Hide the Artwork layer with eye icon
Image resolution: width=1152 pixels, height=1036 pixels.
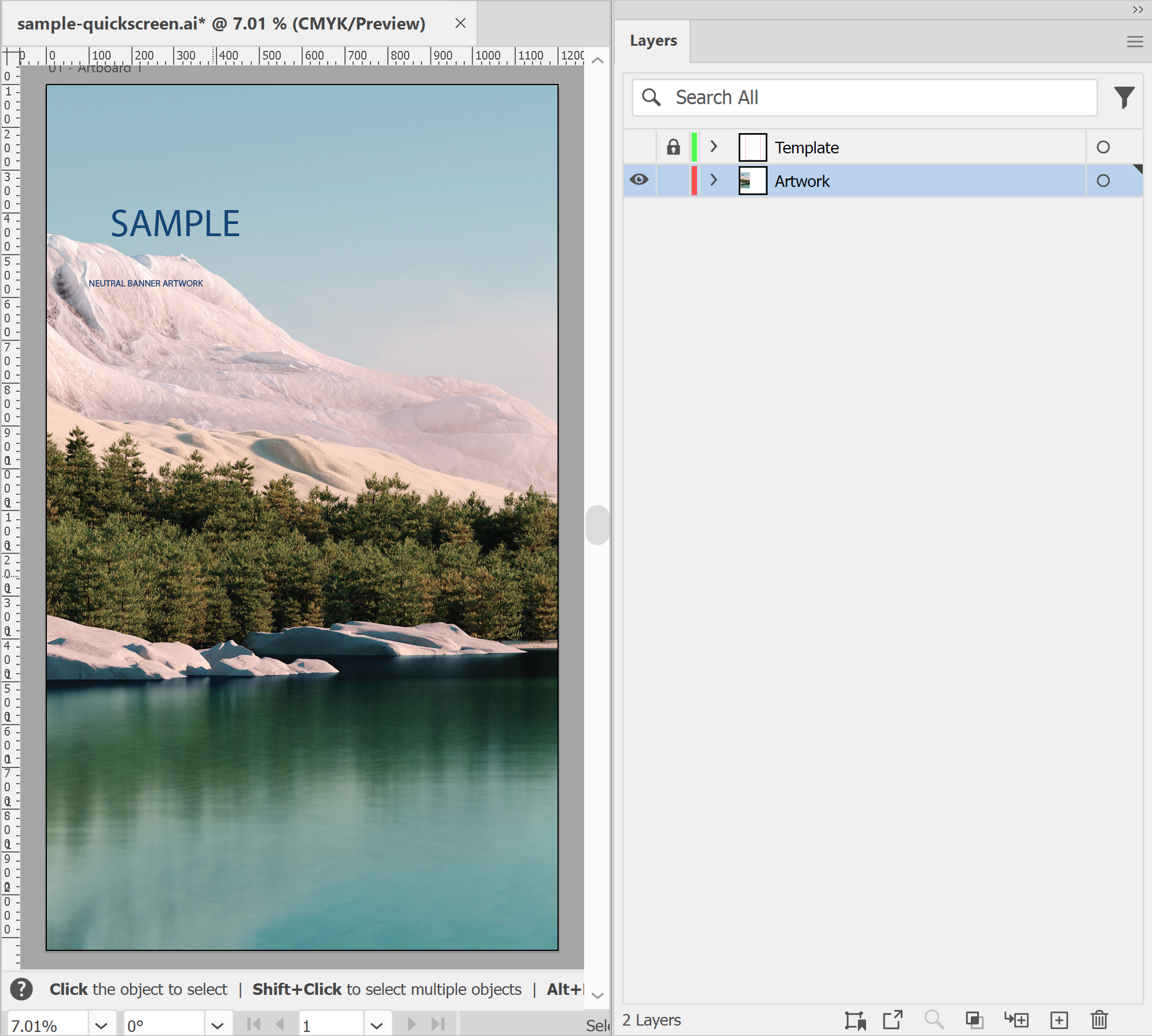[x=639, y=180]
